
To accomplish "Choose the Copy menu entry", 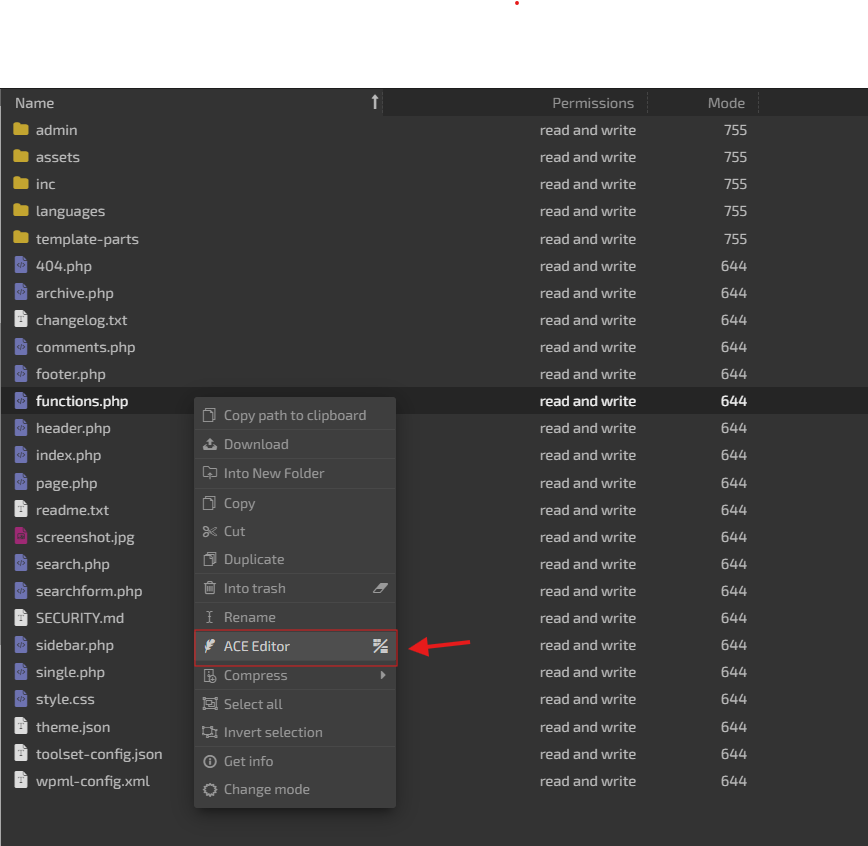I will click(295, 503).
